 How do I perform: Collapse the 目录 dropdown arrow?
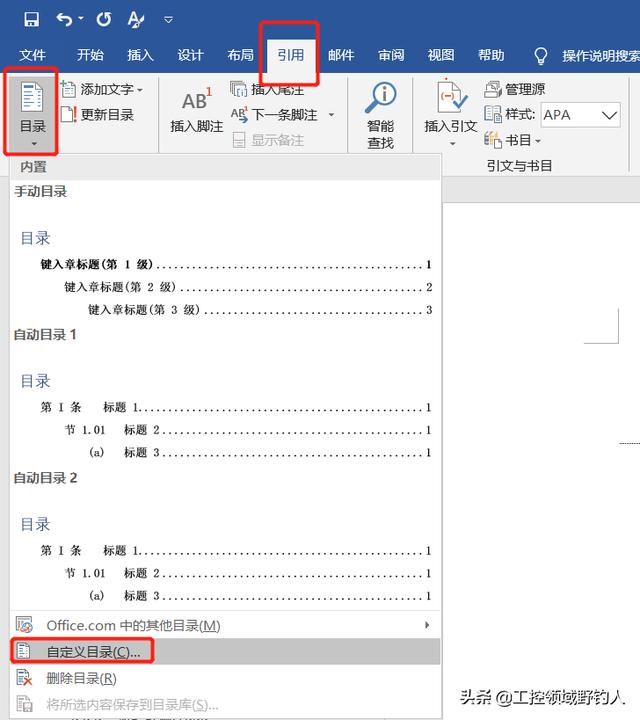click(x=33, y=144)
